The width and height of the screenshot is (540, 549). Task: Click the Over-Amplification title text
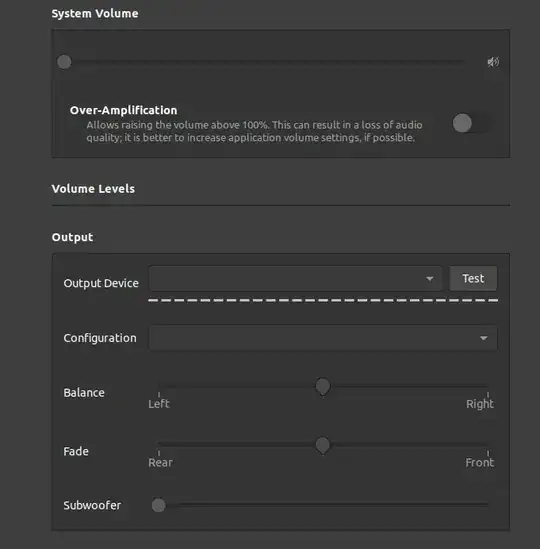click(x=123, y=110)
